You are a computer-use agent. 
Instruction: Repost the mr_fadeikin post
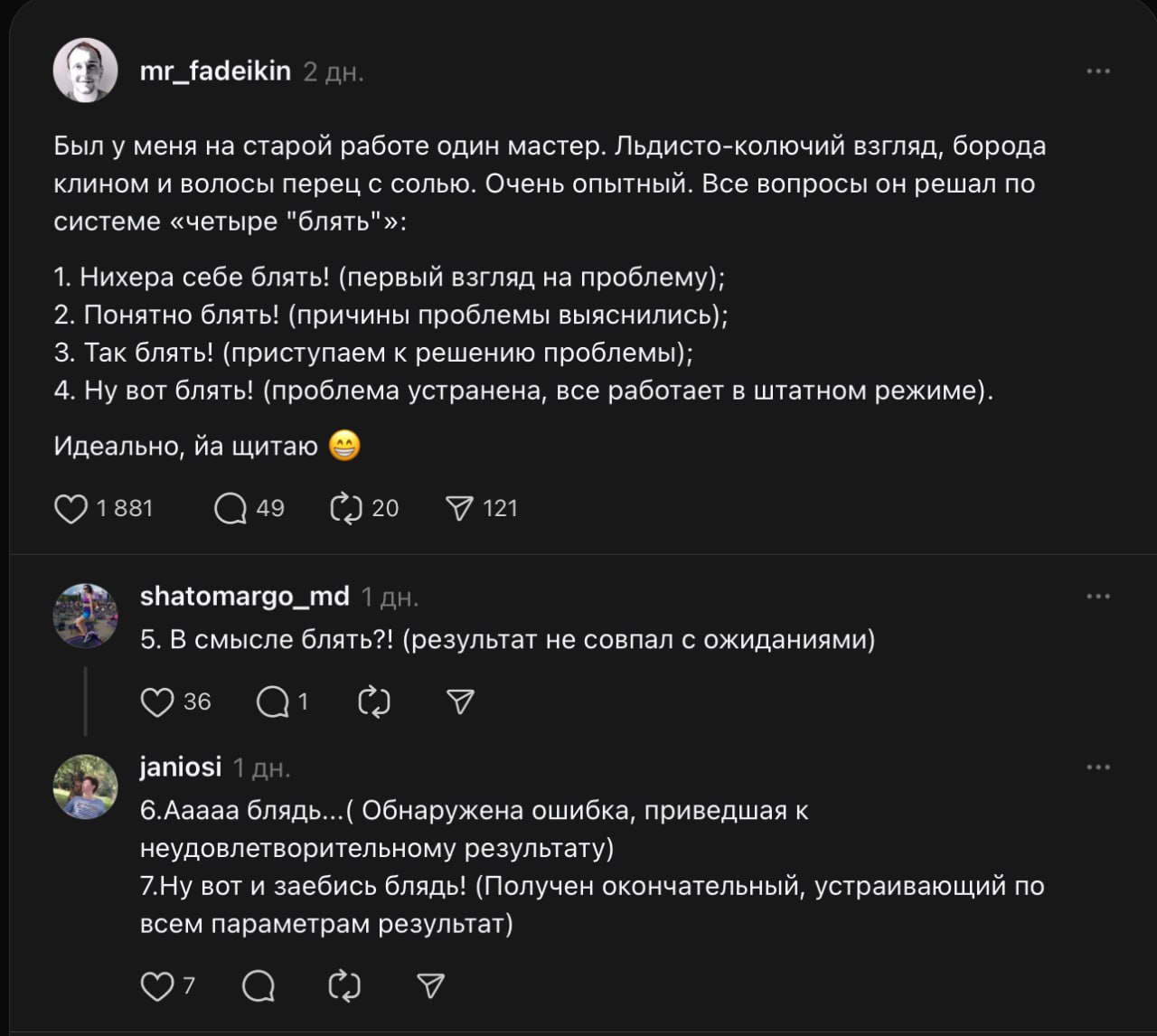point(346,509)
